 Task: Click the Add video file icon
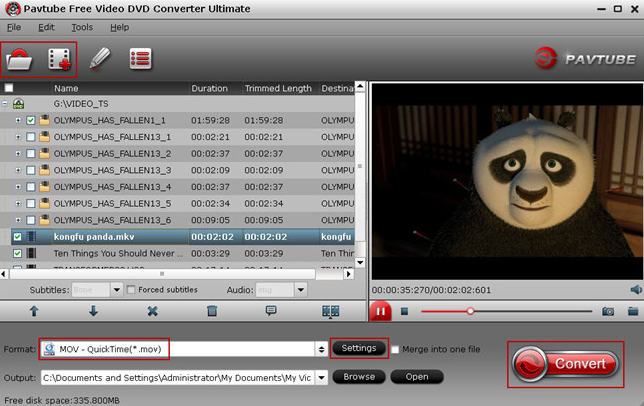60,60
